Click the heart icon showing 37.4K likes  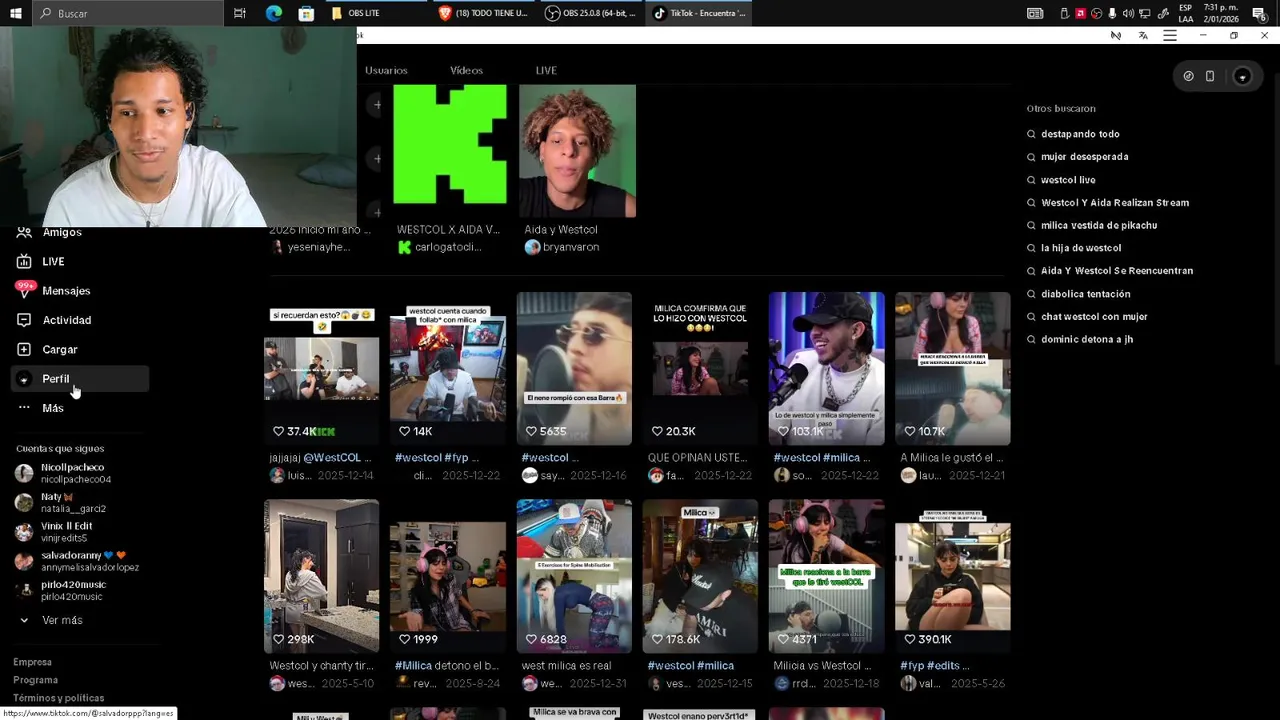click(x=279, y=431)
